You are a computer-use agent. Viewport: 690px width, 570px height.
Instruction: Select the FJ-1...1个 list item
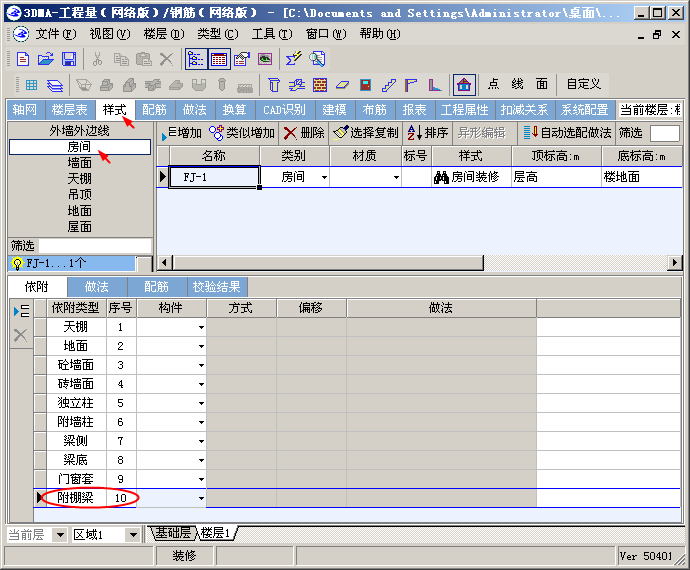coord(72,263)
